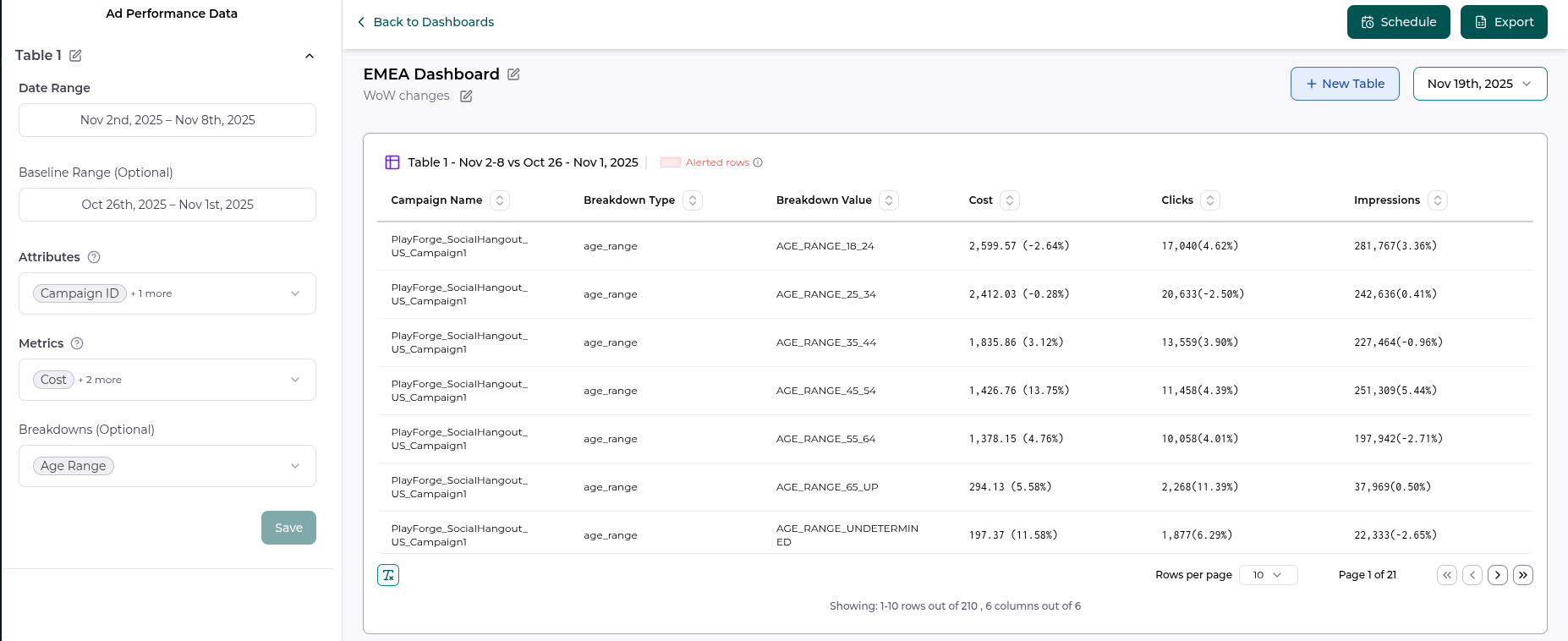Click the clear formatting icon below table

tap(388, 575)
